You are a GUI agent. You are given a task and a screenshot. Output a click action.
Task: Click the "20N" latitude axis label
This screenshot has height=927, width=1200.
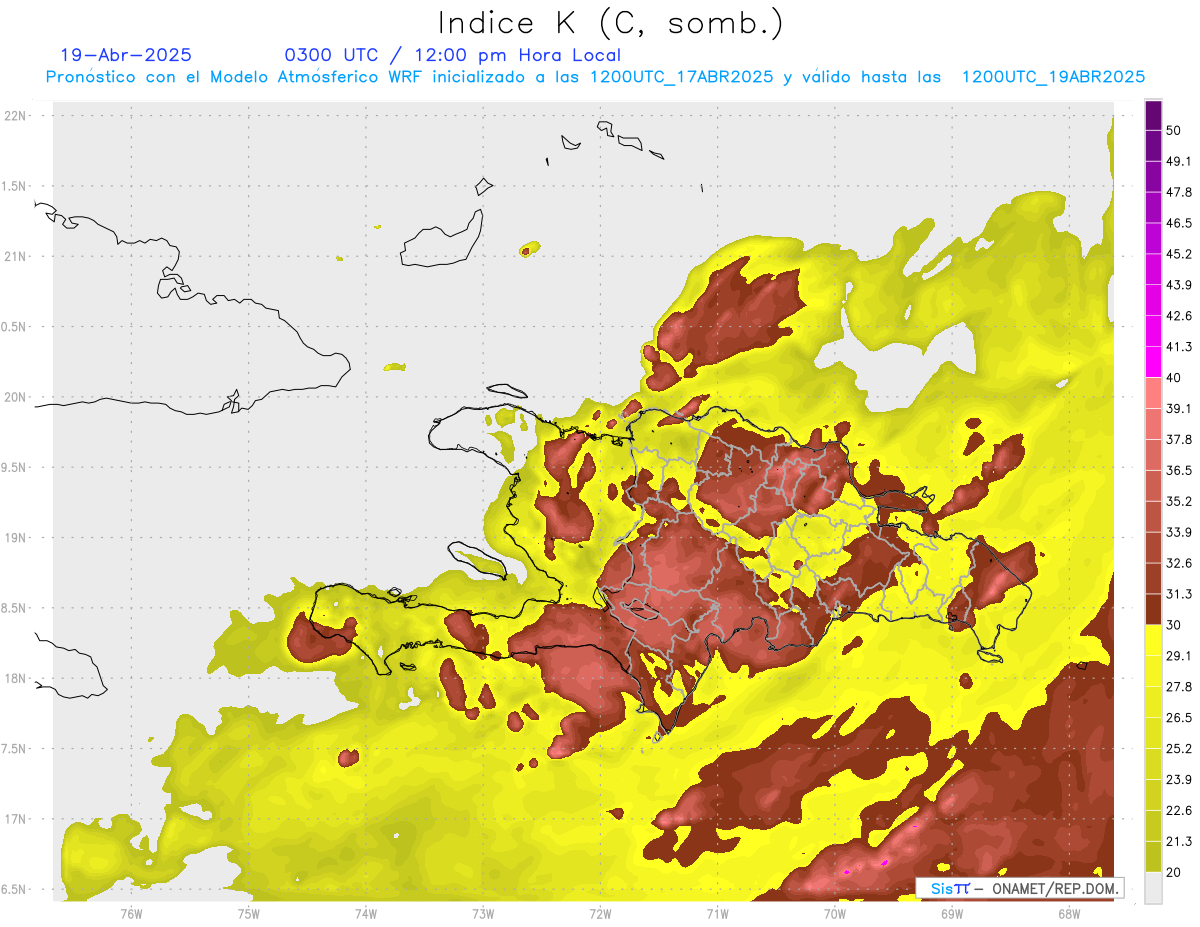tap(17, 397)
